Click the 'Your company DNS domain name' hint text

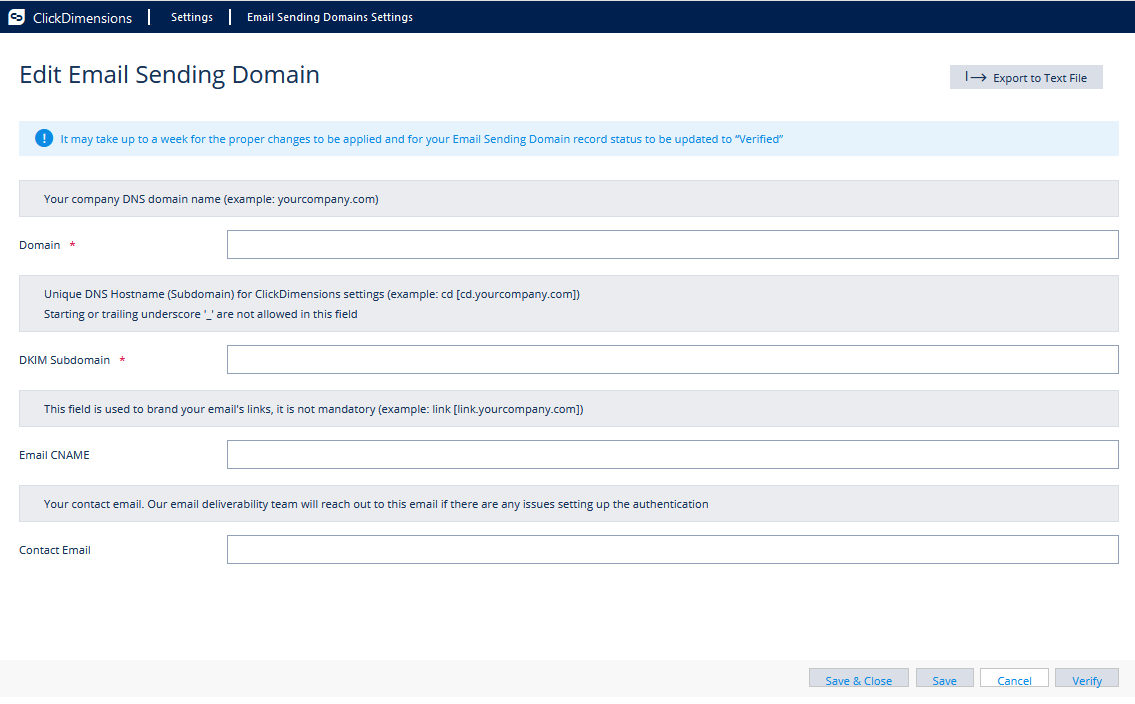211,199
